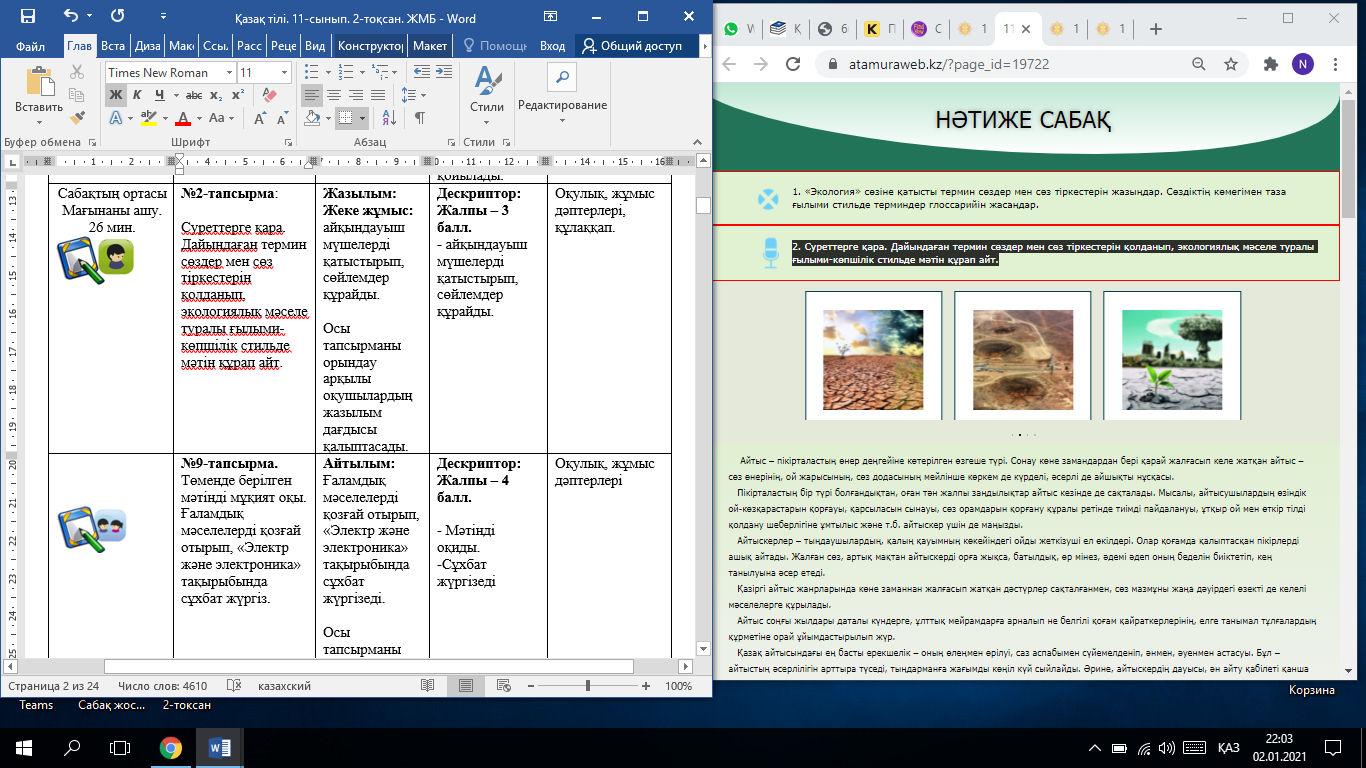Toggle italic formatting (К) in the ribbon
Image resolution: width=1366 pixels, height=768 pixels.
tap(138, 95)
